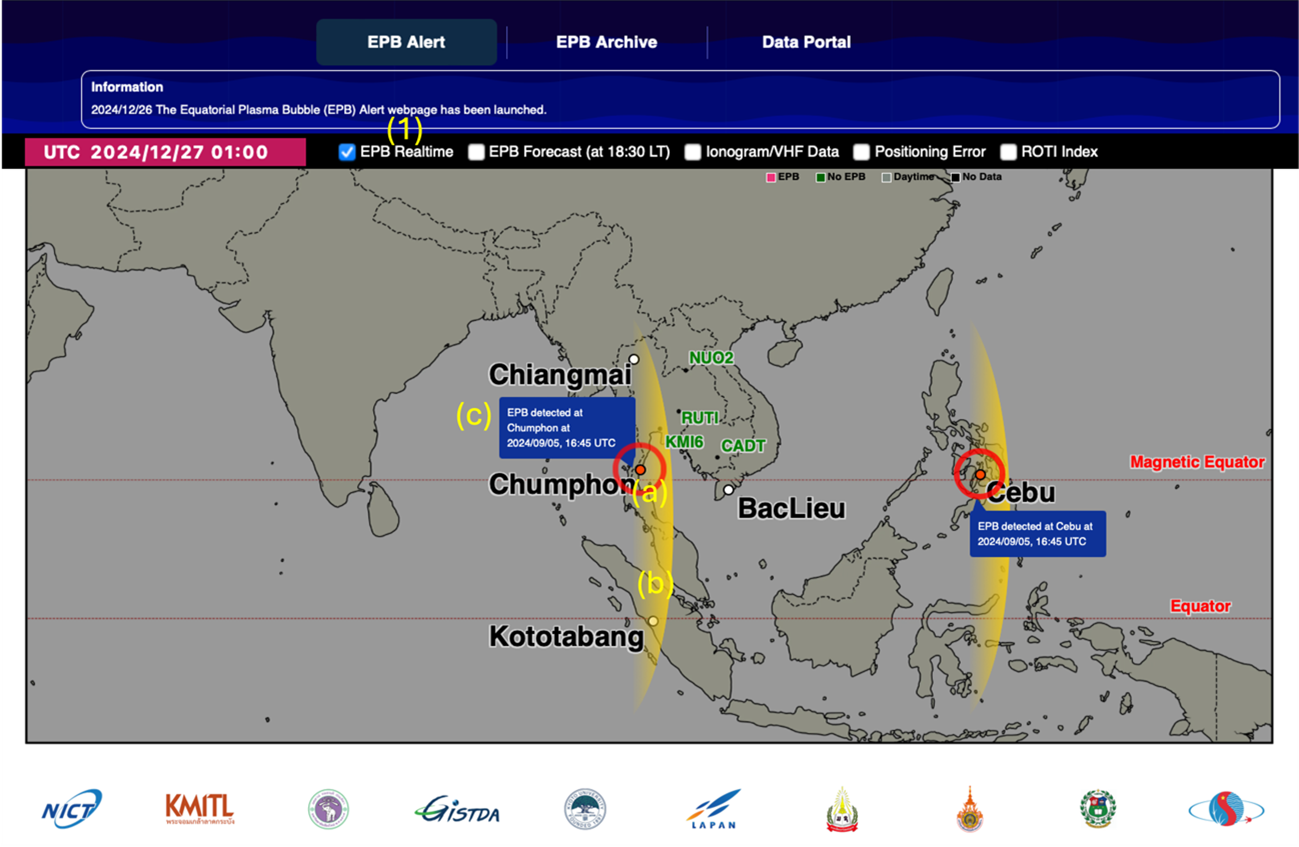Enable Ionogram/VHF Data checkbox
This screenshot has width=1299, height=847.
pos(693,152)
